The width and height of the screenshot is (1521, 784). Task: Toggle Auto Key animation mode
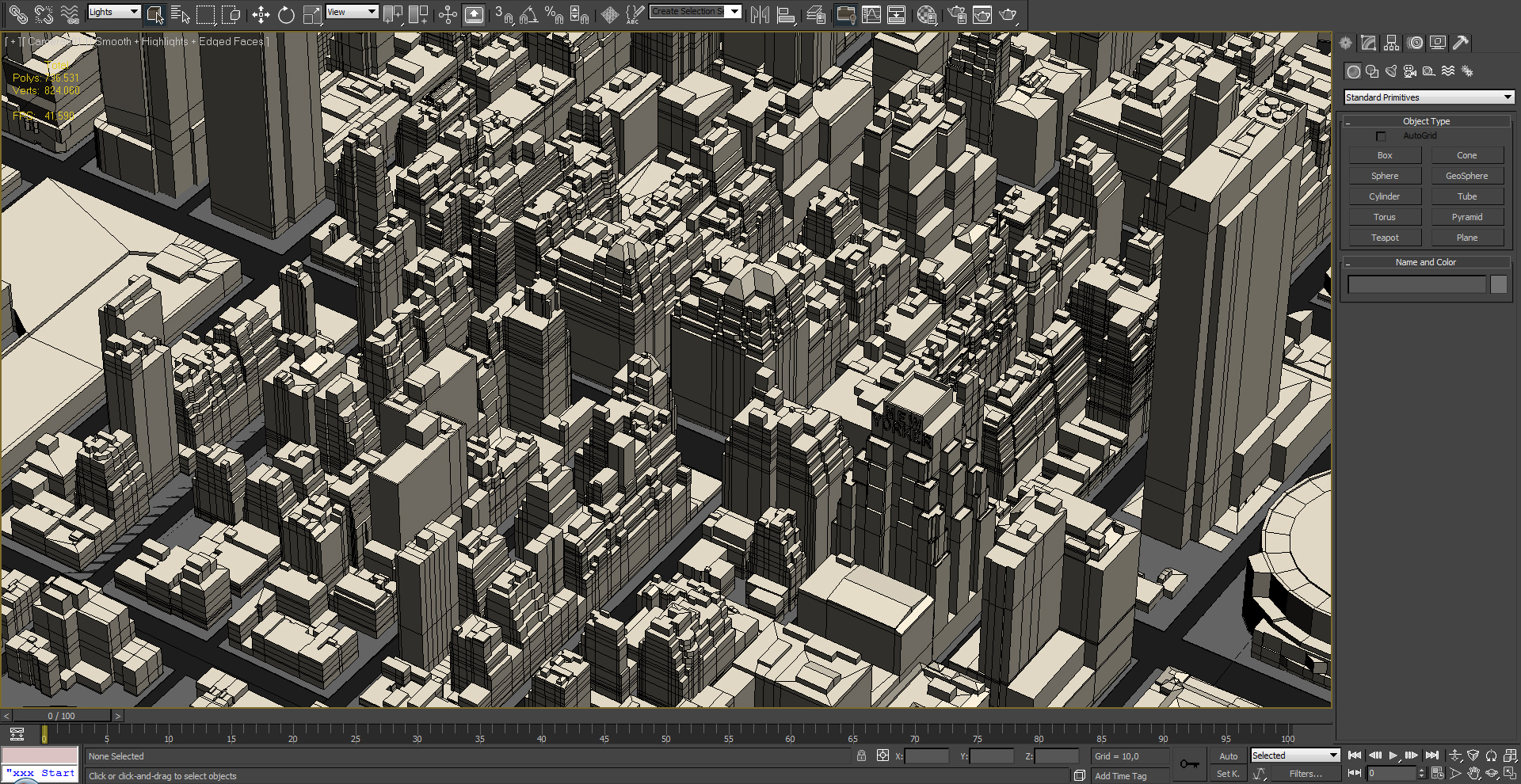pyautogui.click(x=1228, y=755)
